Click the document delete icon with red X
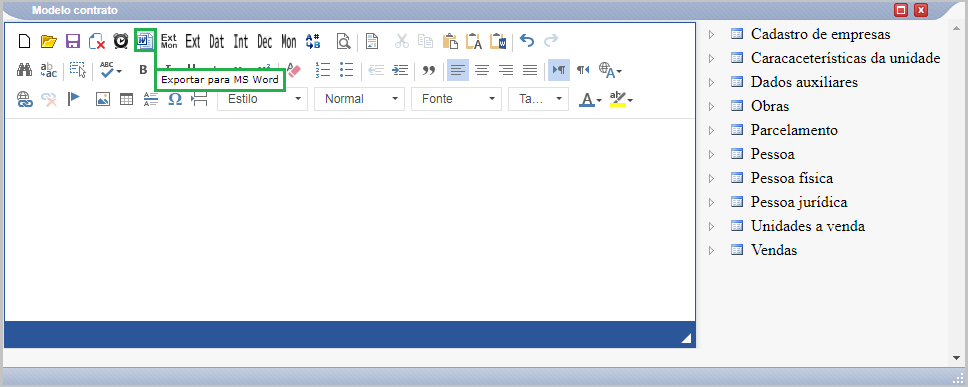 click(x=96, y=41)
